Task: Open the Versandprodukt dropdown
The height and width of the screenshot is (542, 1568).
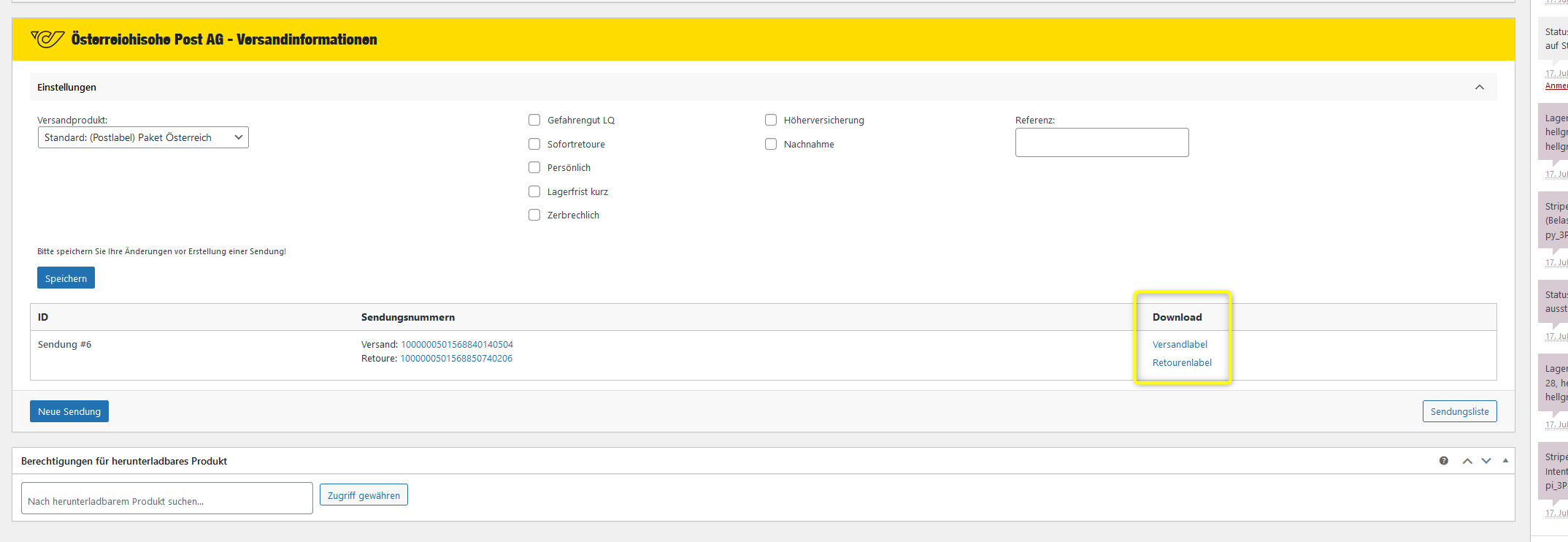Action: [x=143, y=137]
